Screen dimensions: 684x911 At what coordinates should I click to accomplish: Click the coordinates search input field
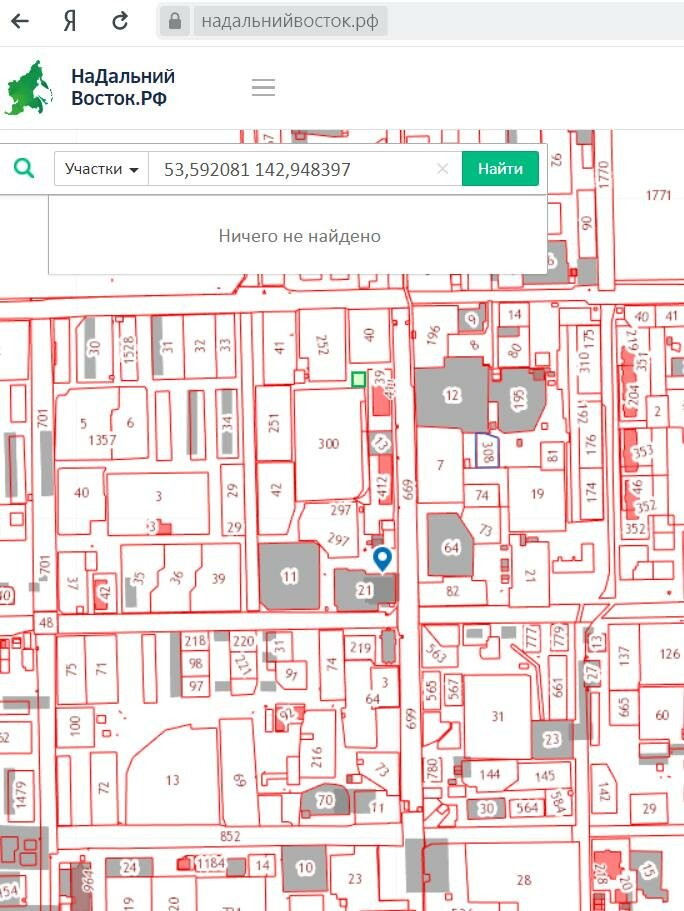coord(290,169)
